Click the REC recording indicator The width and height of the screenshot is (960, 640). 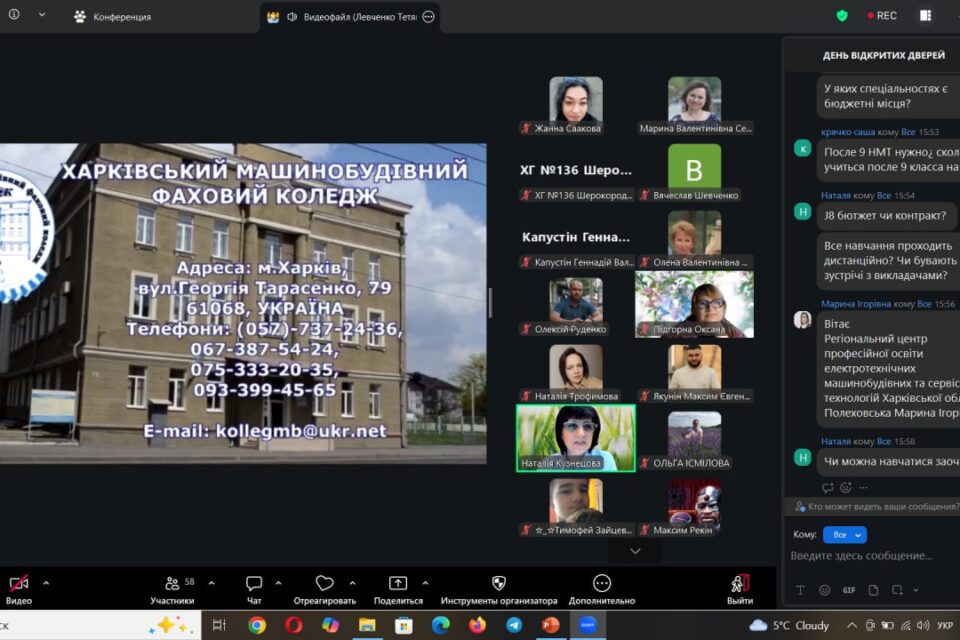[x=882, y=16]
